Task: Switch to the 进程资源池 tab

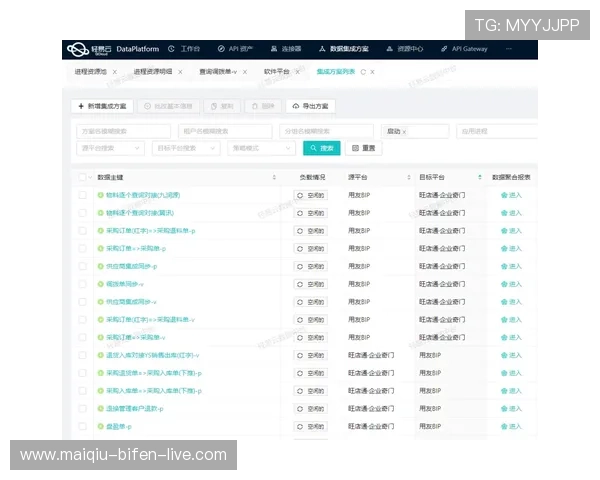Action: [90, 72]
